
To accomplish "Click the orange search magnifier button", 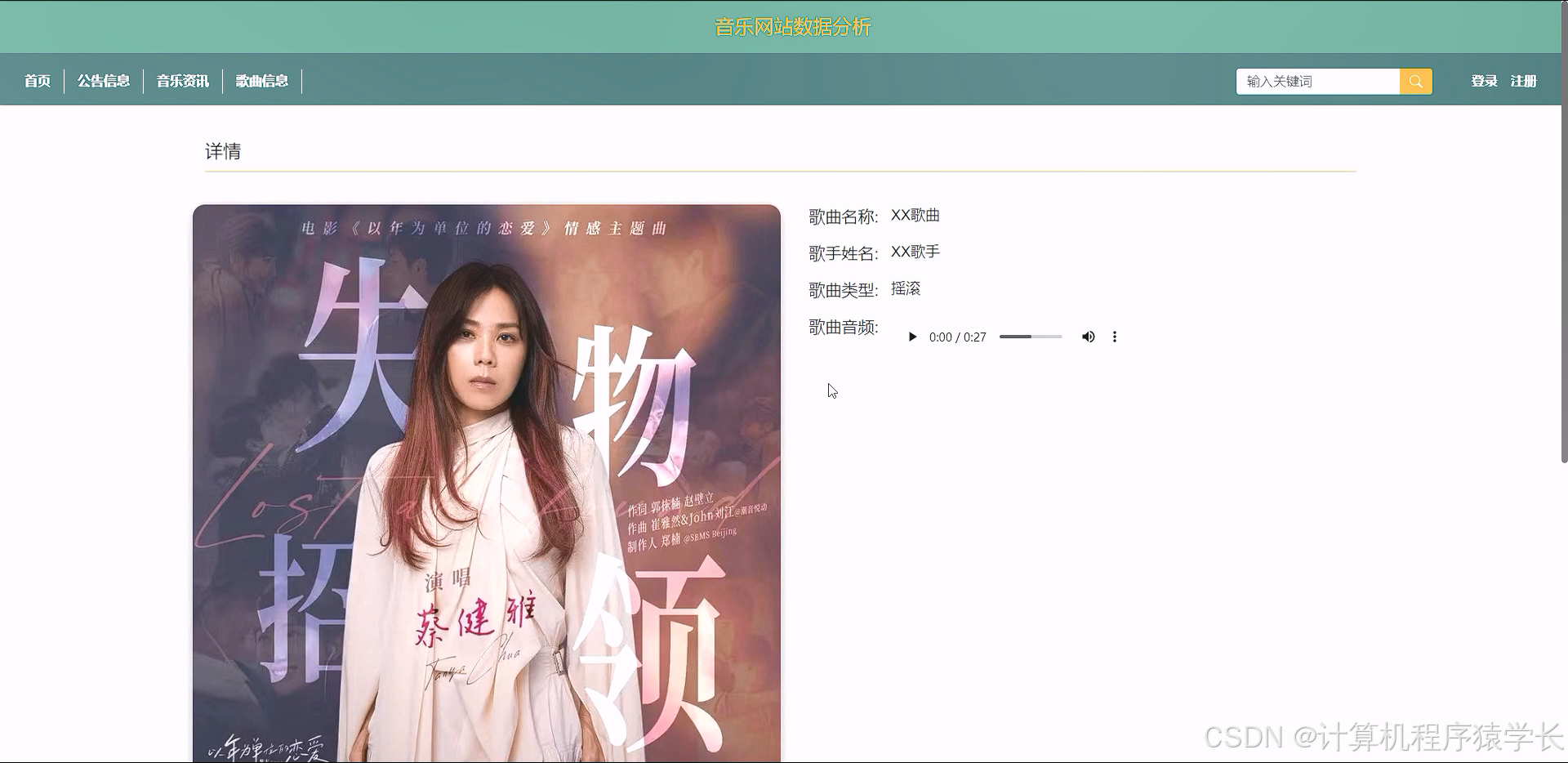I will point(1415,81).
